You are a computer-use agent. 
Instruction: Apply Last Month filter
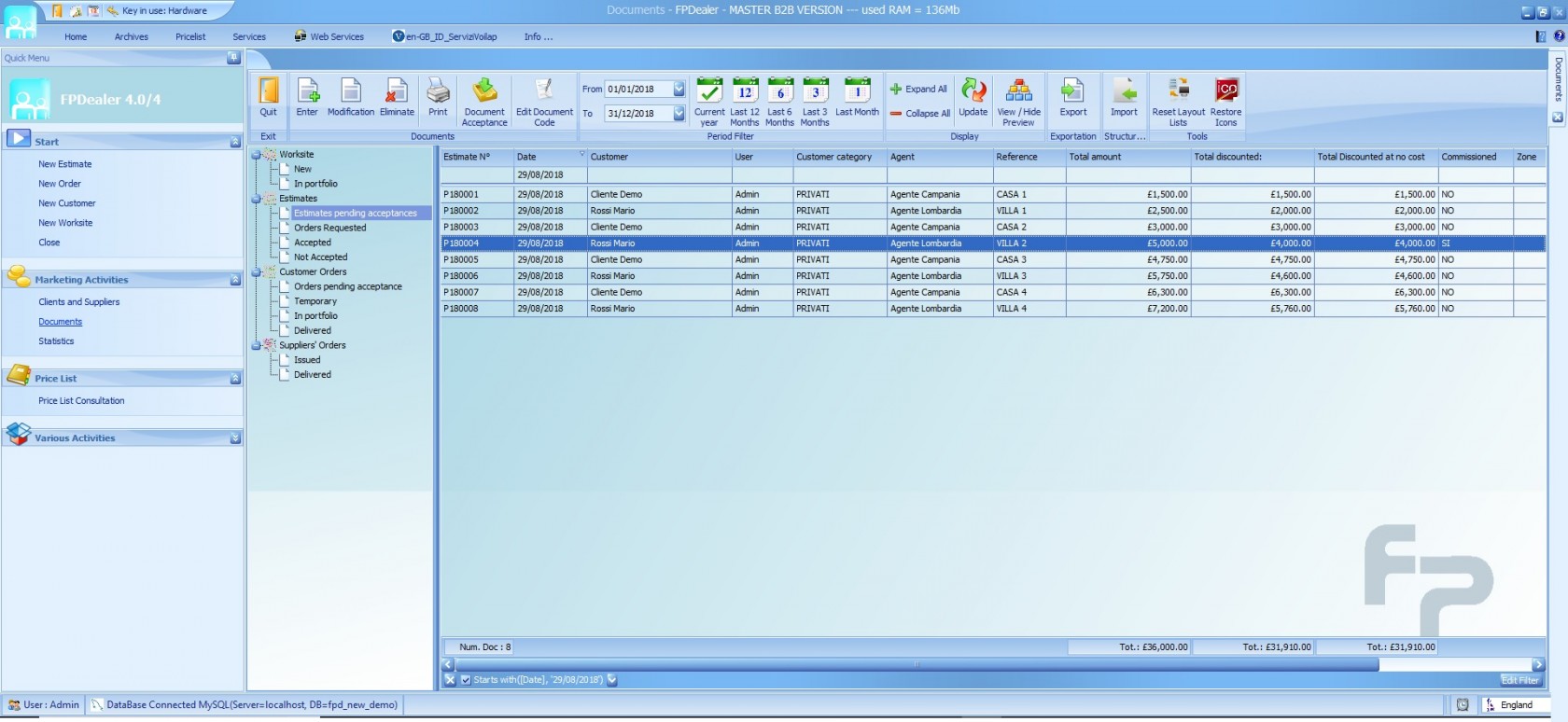coord(857,97)
